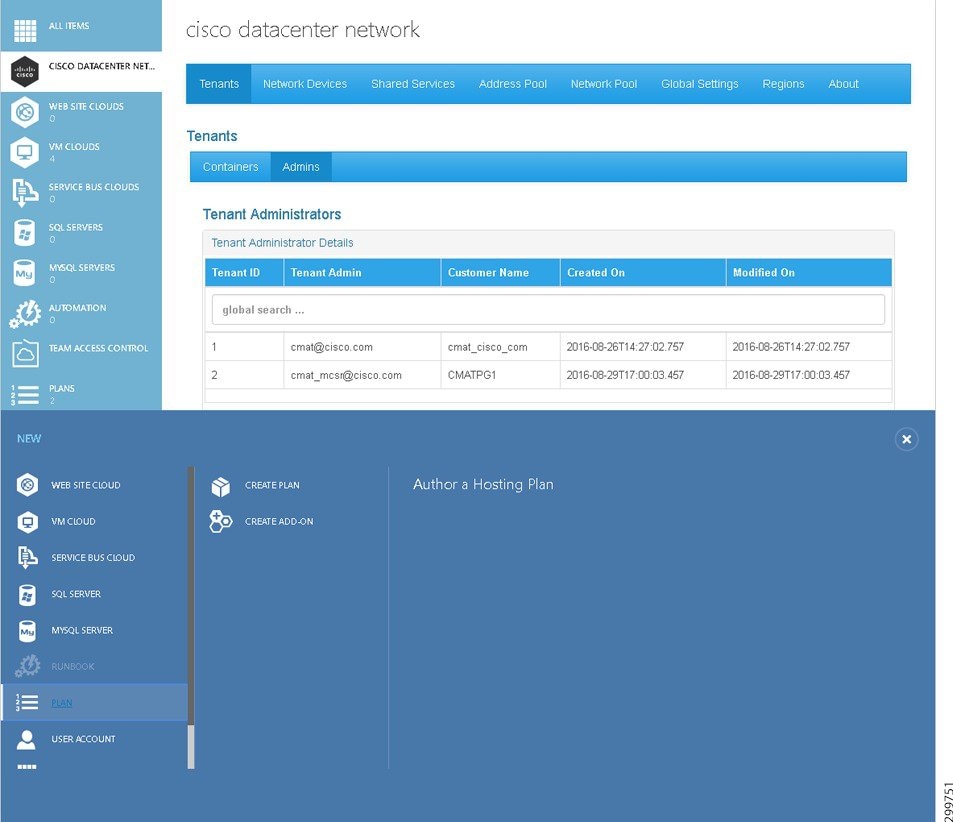The width and height of the screenshot is (953, 822).
Task: Choose User Account icon in New panel
Action: [x=26, y=739]
